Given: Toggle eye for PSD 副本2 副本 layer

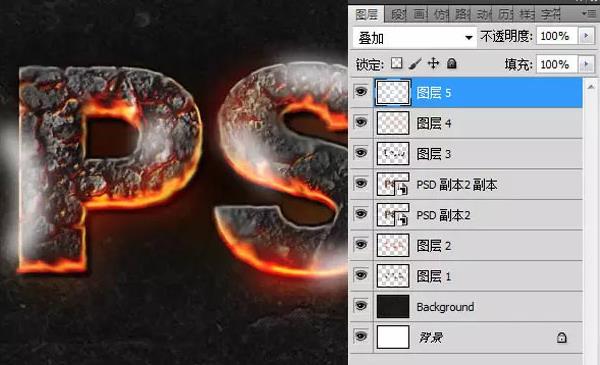Looking at the screenshot, I should (361, 183).
